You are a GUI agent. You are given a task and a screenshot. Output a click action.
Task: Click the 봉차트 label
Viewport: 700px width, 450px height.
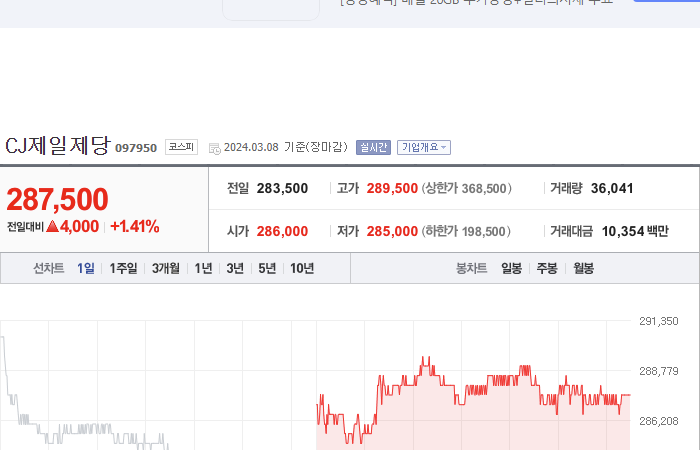click(471, 268)
